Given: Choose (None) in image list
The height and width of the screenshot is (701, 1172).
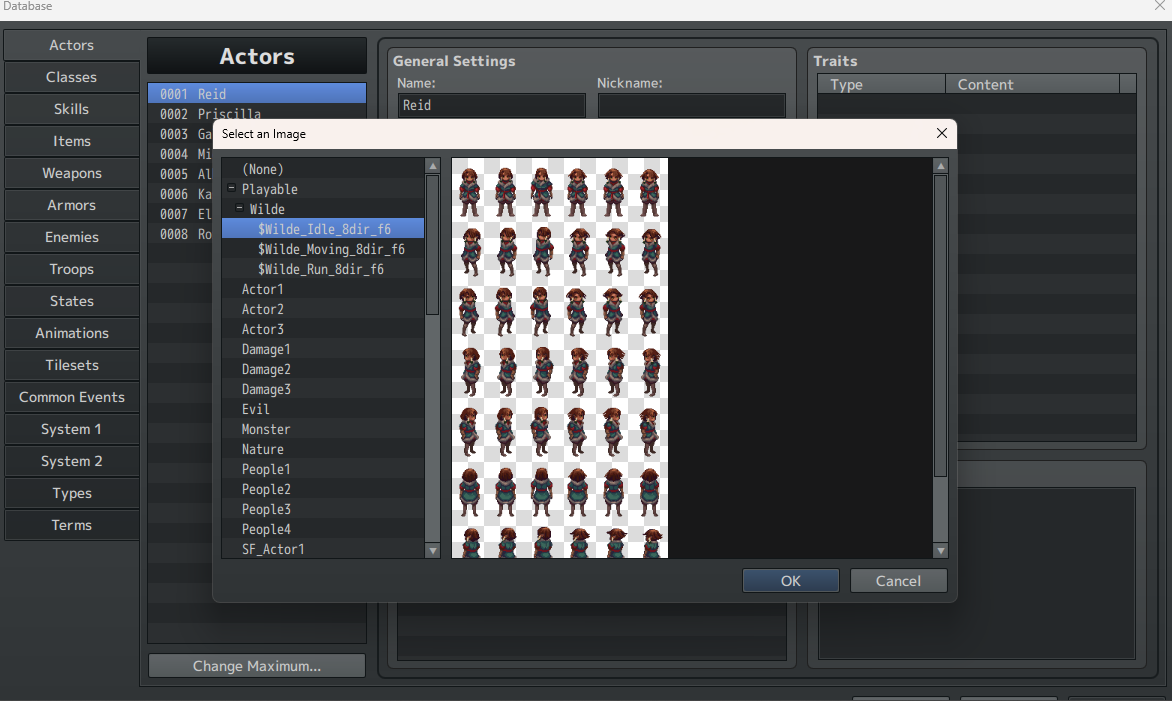Looking at the screenshot, I should point(323,169).
